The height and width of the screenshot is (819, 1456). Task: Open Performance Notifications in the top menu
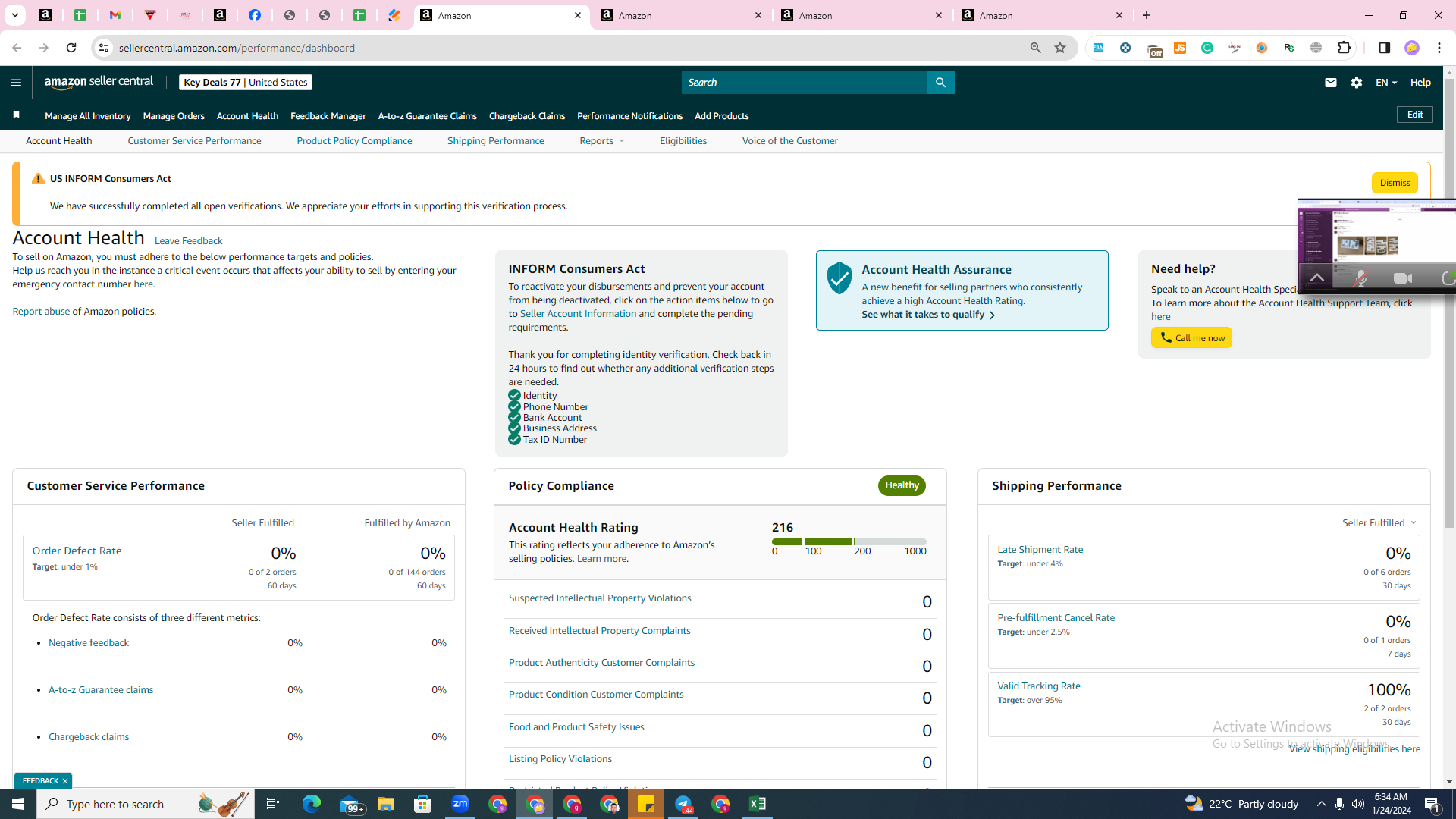(629, 116)
